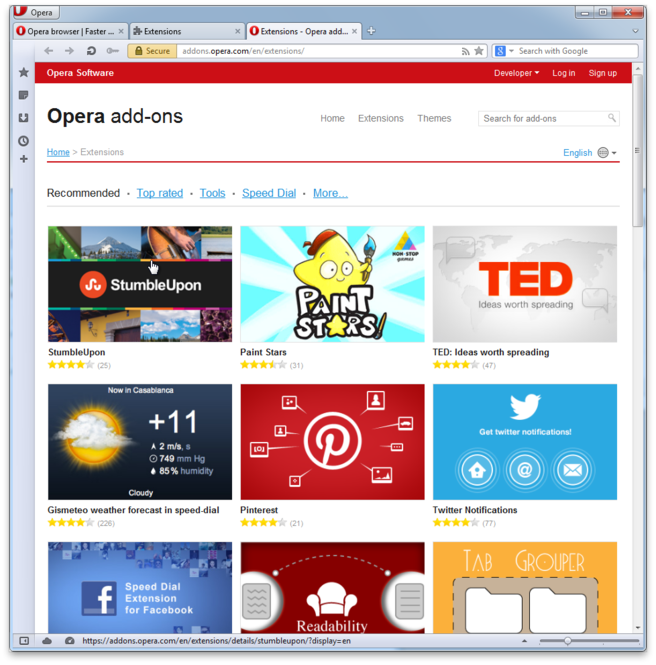Screen dimensions: 656x665
Task: Open the tab list dropdown arrow
Action: (635, 31)
